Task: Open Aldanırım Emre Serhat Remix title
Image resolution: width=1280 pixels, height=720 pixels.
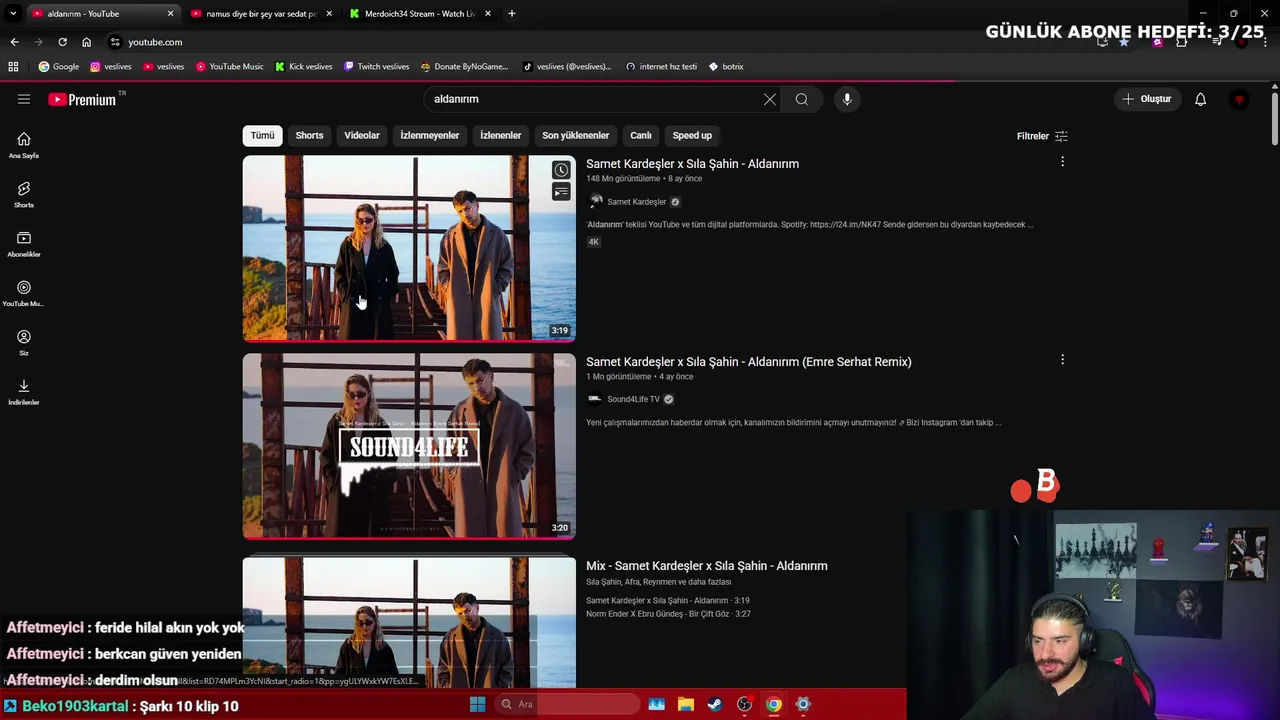Action: tap(748, 362)
